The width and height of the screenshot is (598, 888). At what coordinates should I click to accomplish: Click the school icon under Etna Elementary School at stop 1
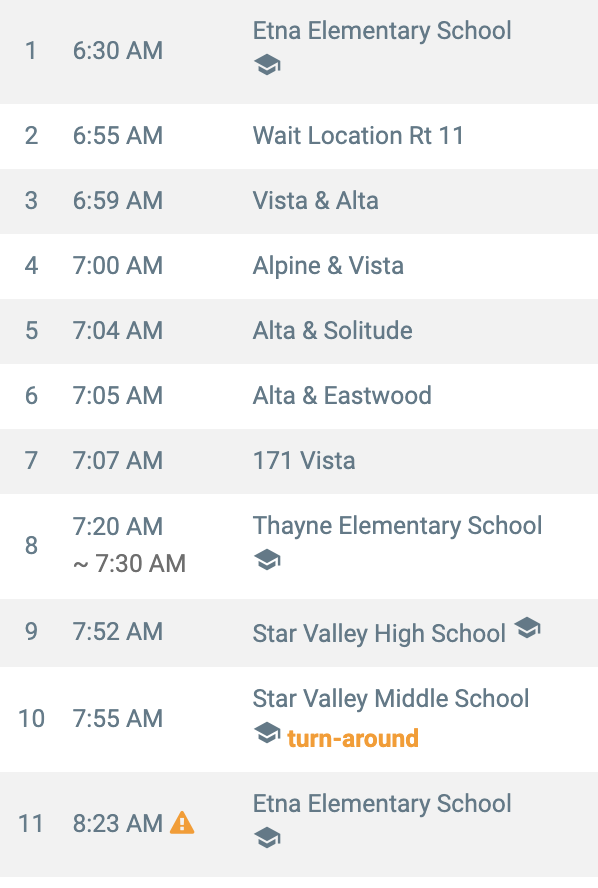click(x=267, y=65)
